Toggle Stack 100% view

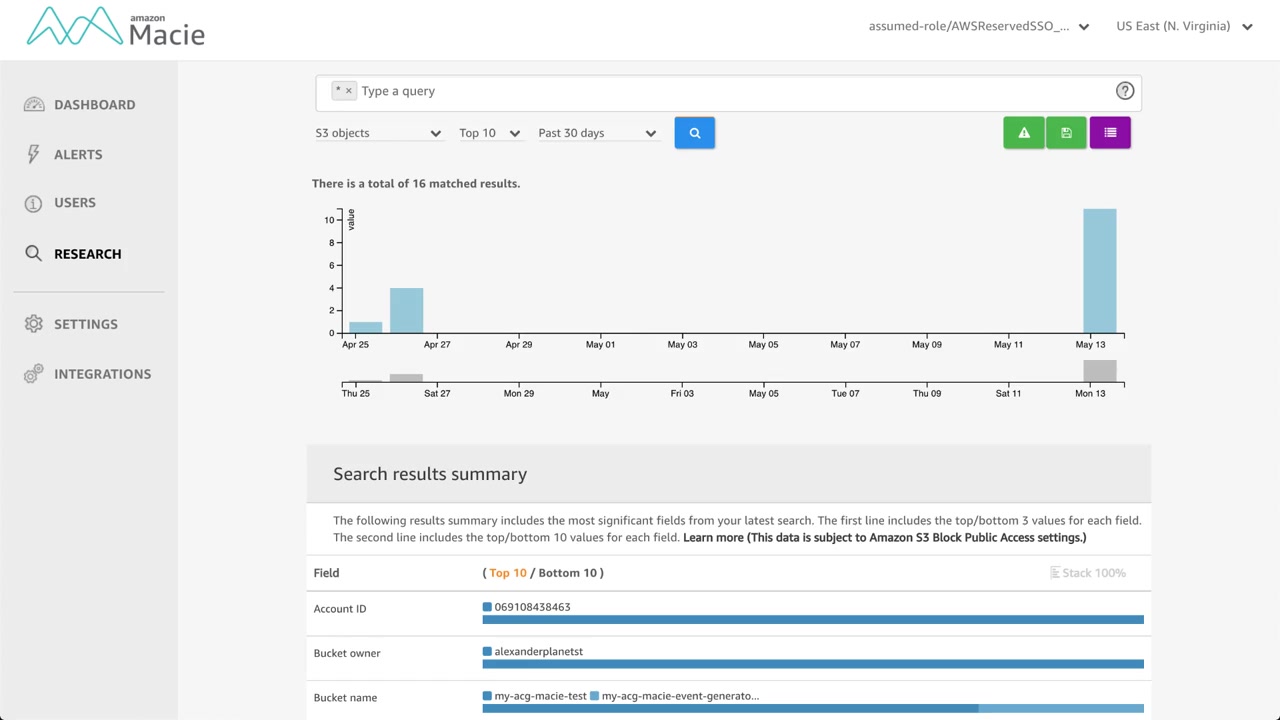(1087, 573)
